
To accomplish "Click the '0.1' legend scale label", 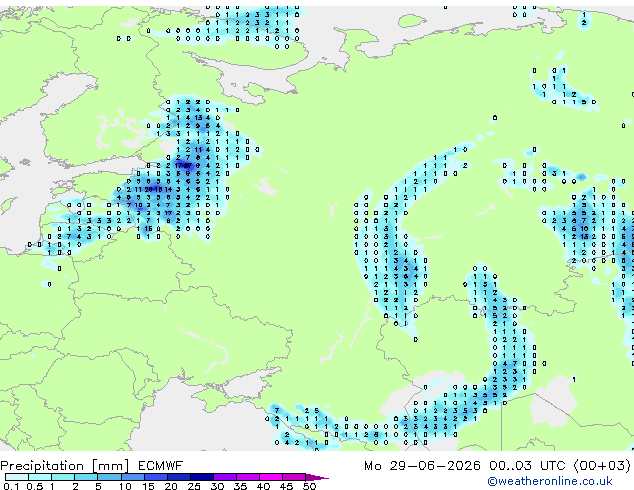I will coord(11,486).
